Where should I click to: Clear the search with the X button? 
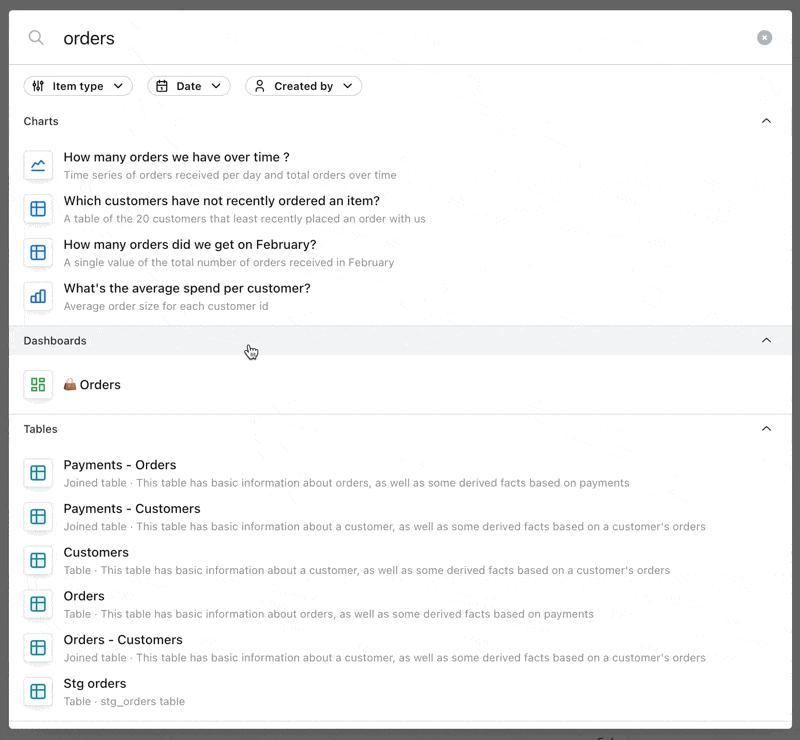coord(764,38)
